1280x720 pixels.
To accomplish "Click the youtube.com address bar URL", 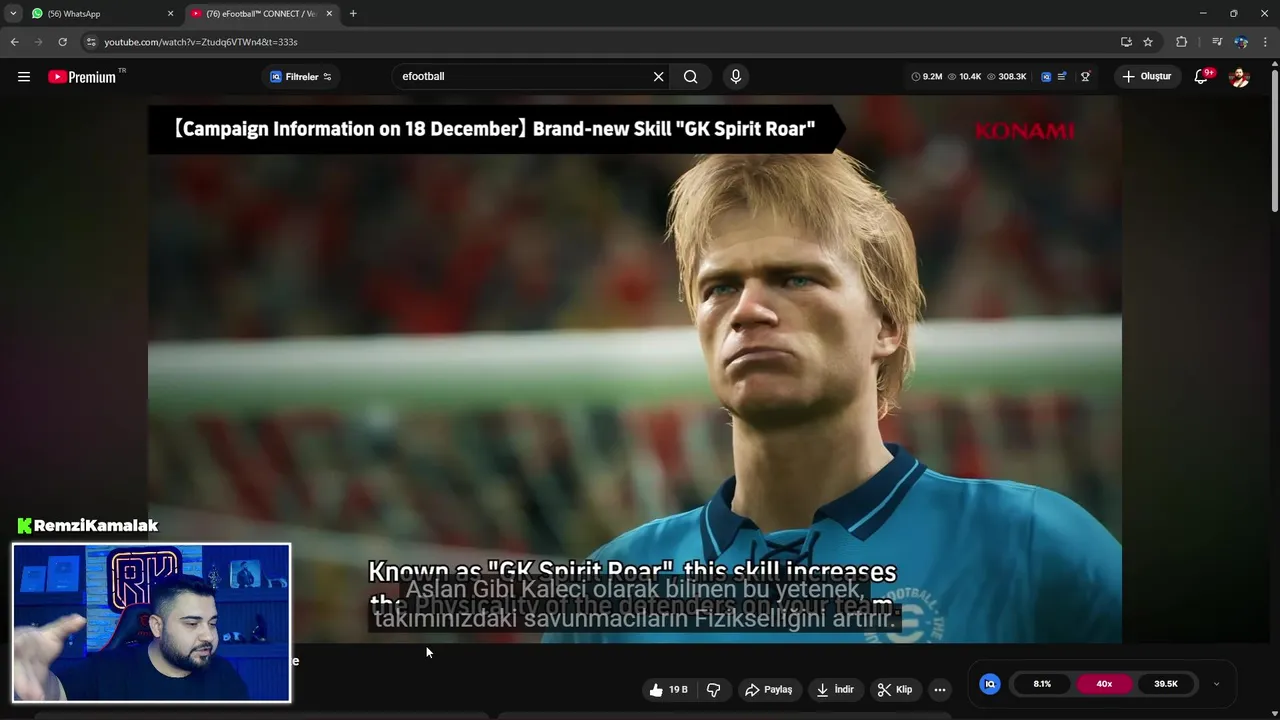I will [x=201, y=42].
